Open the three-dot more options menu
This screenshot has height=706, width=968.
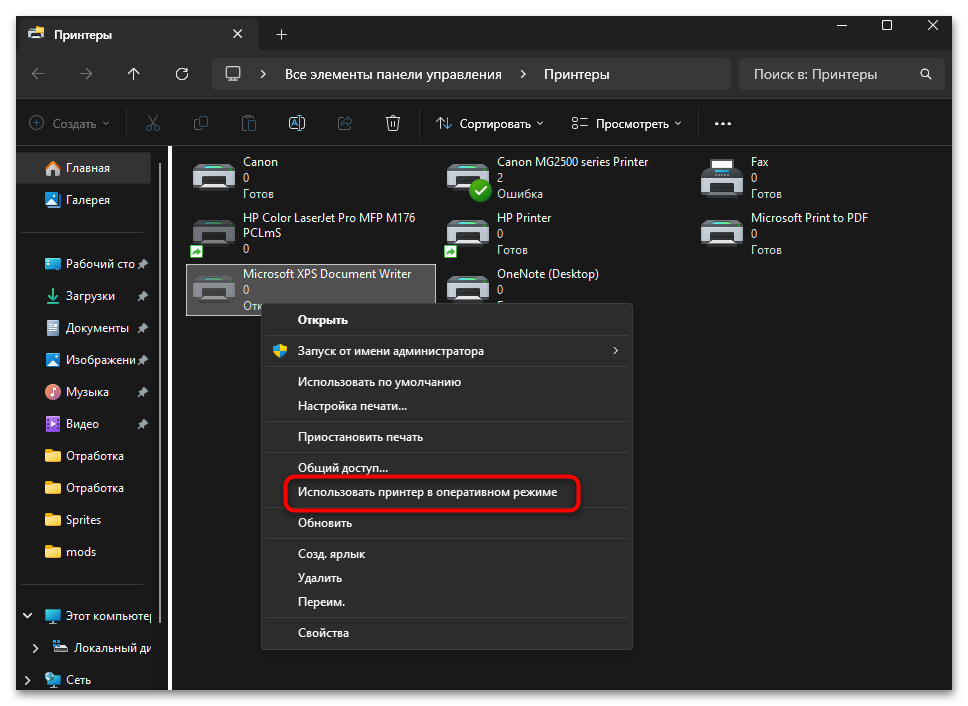click(722, 123)
